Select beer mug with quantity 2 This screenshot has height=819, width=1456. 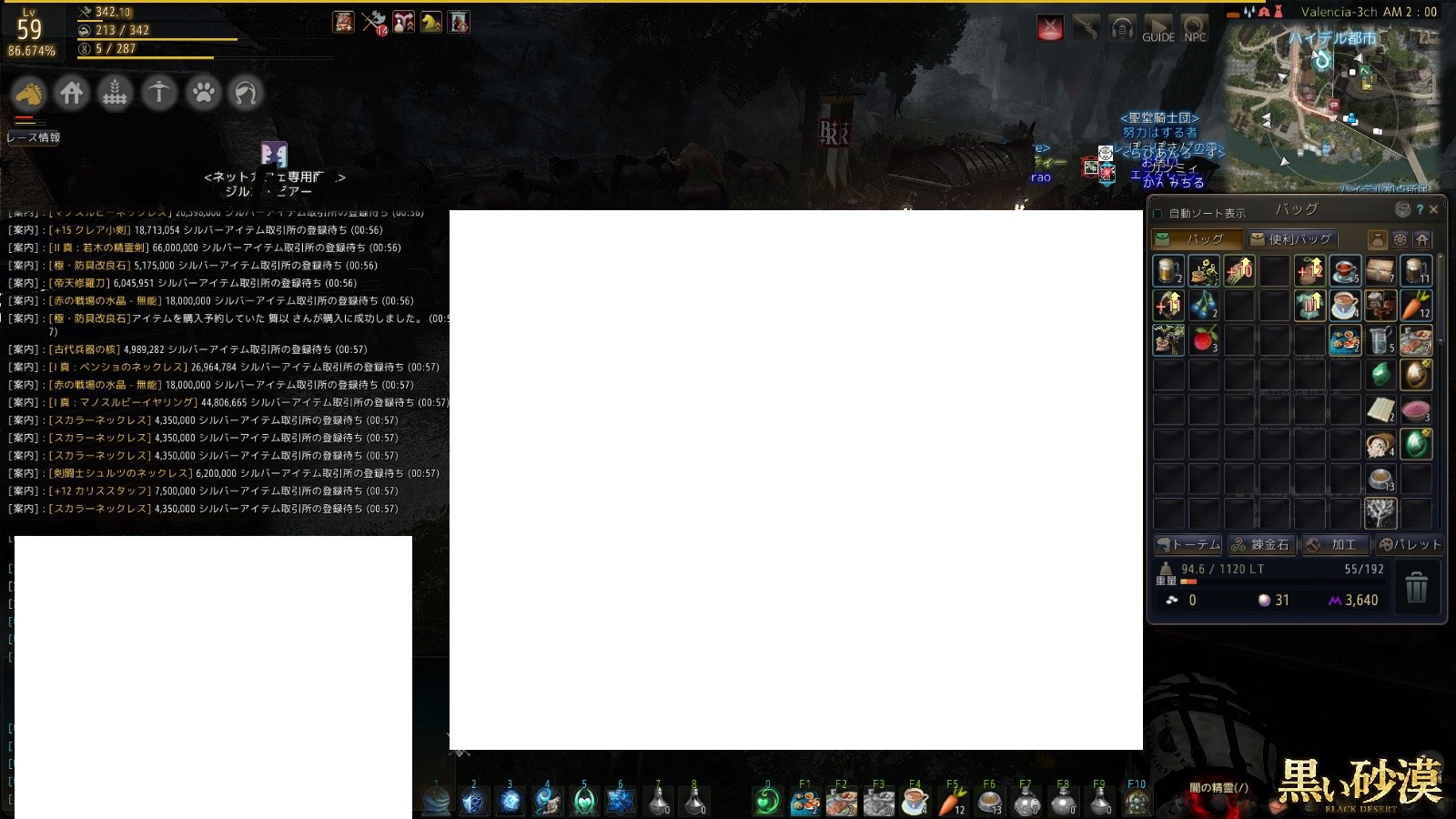tap(1168, 270)
